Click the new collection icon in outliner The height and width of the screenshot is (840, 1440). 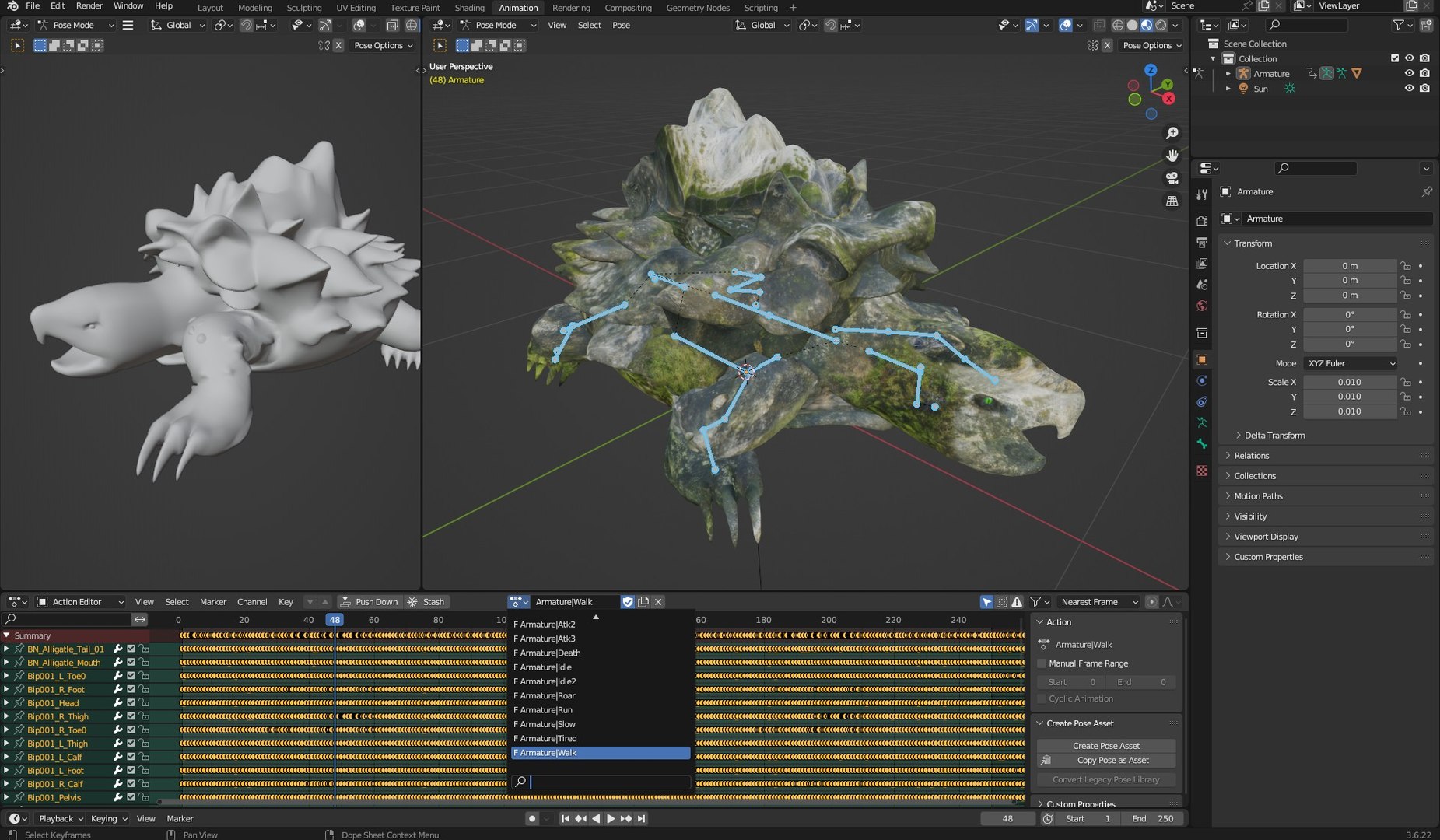point(1426,25)
